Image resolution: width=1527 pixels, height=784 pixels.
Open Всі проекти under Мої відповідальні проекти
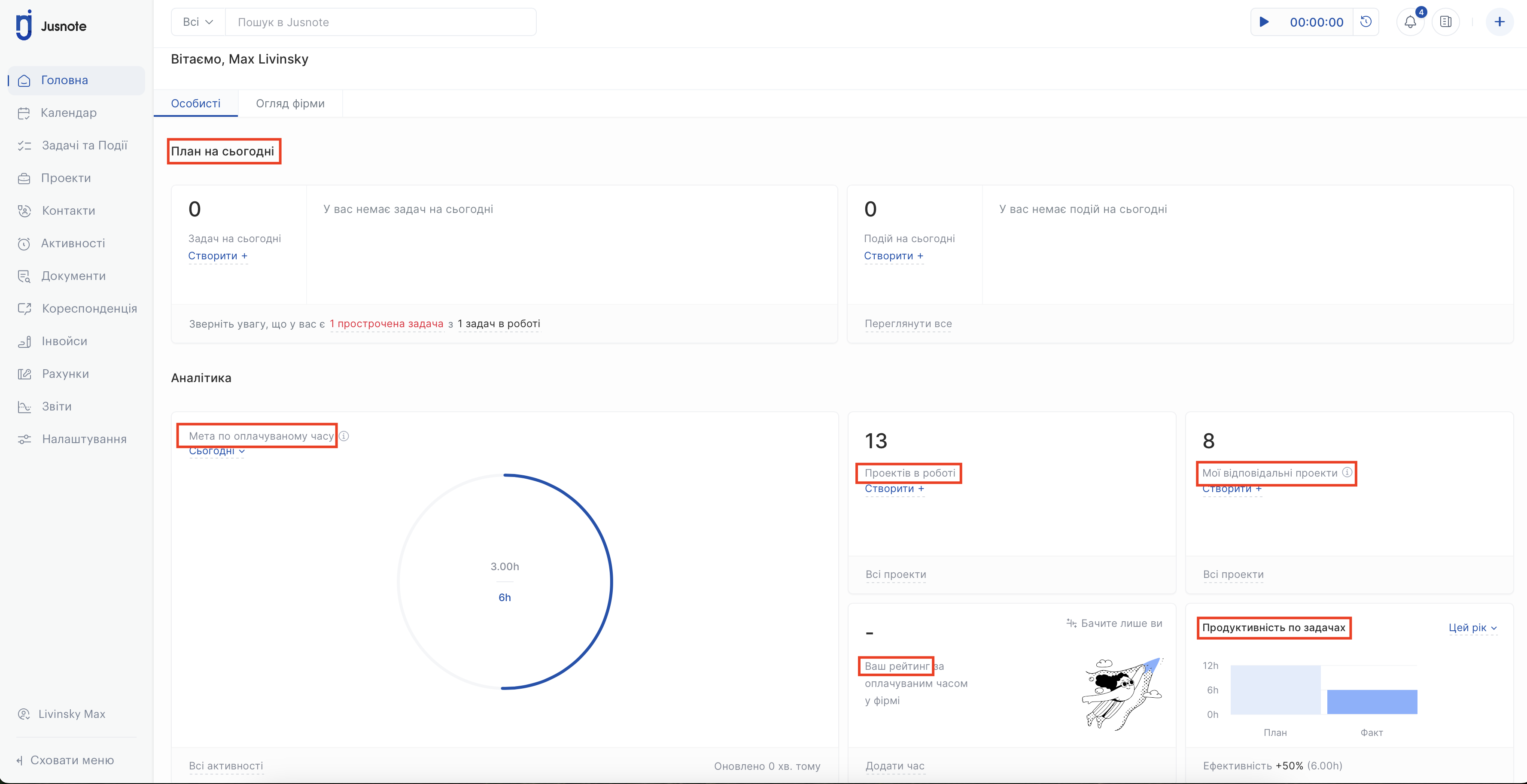click(1233, 574)
